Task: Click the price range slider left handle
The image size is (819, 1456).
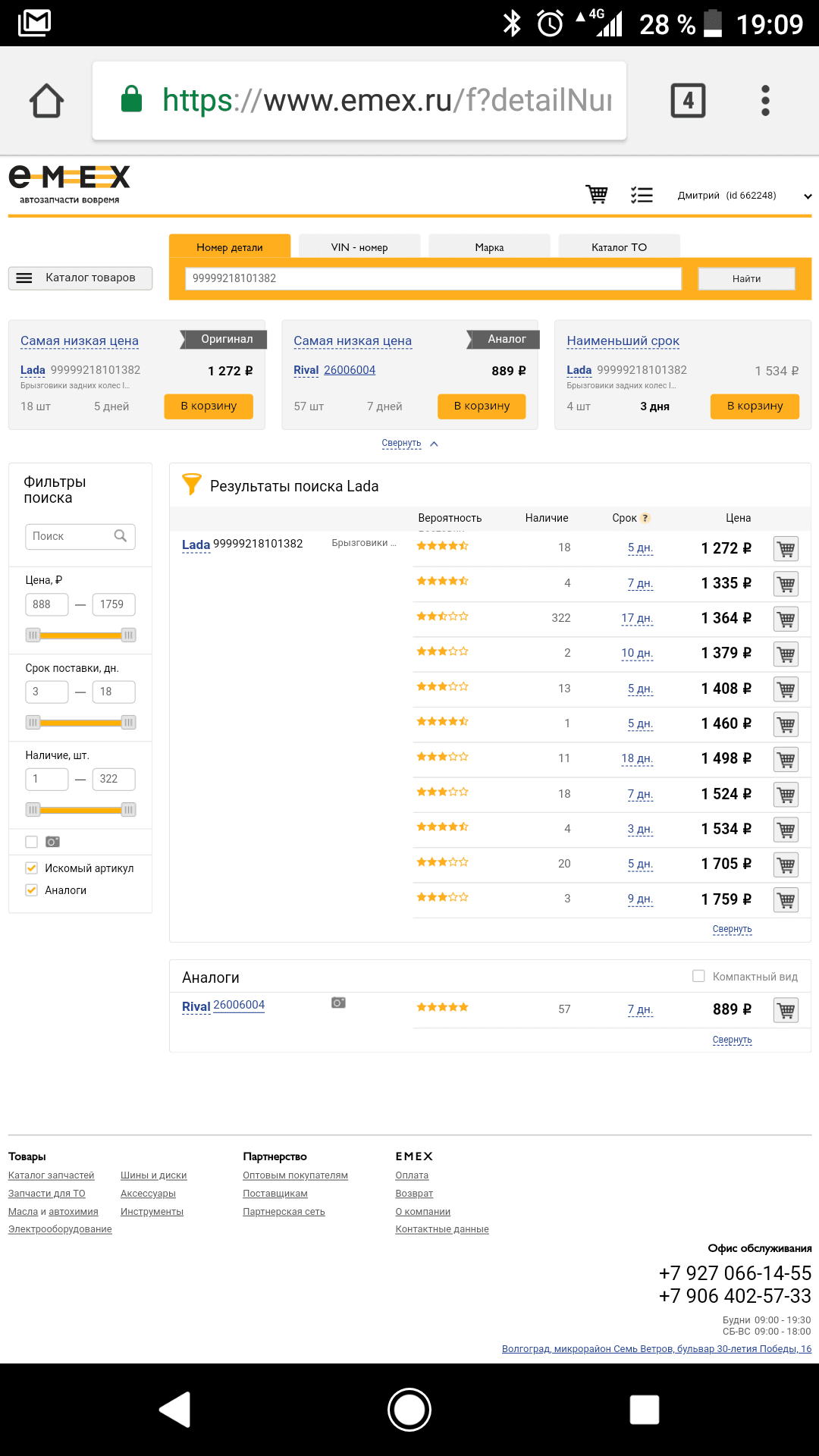Action: pyautogui.click(x=33, y=635)
